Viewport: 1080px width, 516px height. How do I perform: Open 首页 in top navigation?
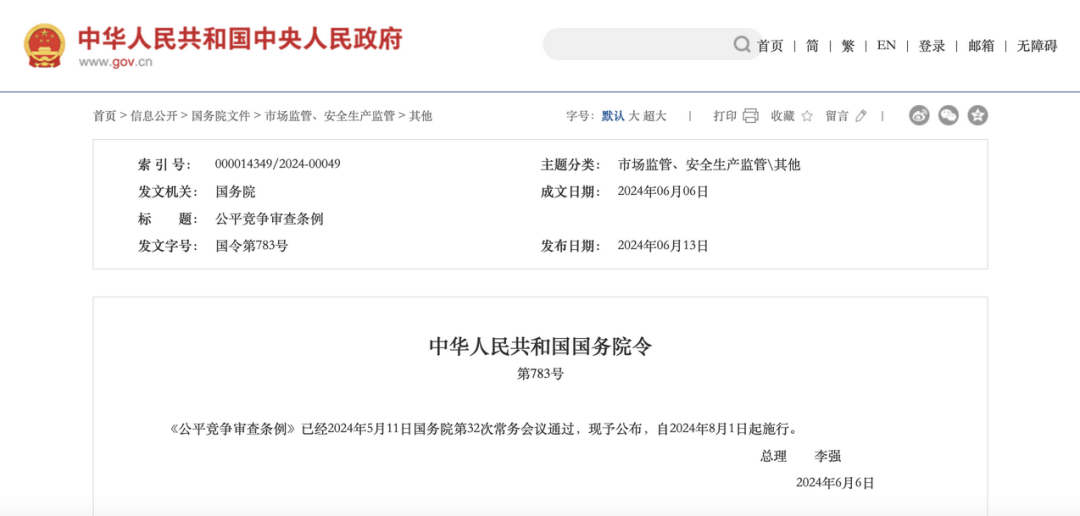[770, 46]
